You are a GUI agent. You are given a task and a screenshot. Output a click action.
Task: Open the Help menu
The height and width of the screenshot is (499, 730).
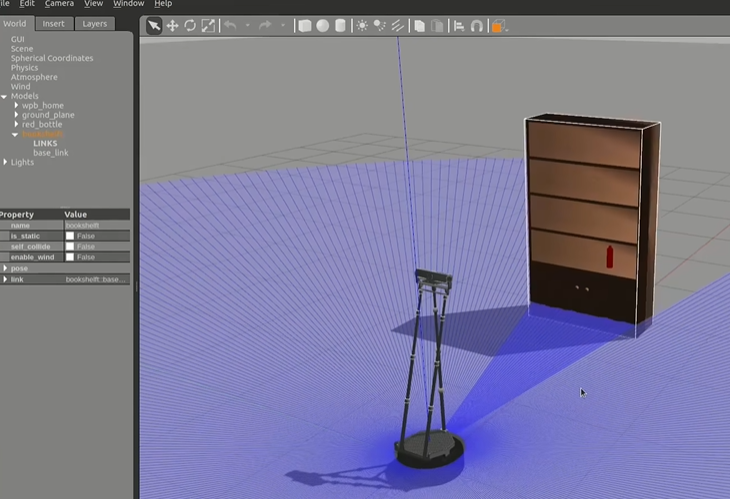[x=163, y=4]
